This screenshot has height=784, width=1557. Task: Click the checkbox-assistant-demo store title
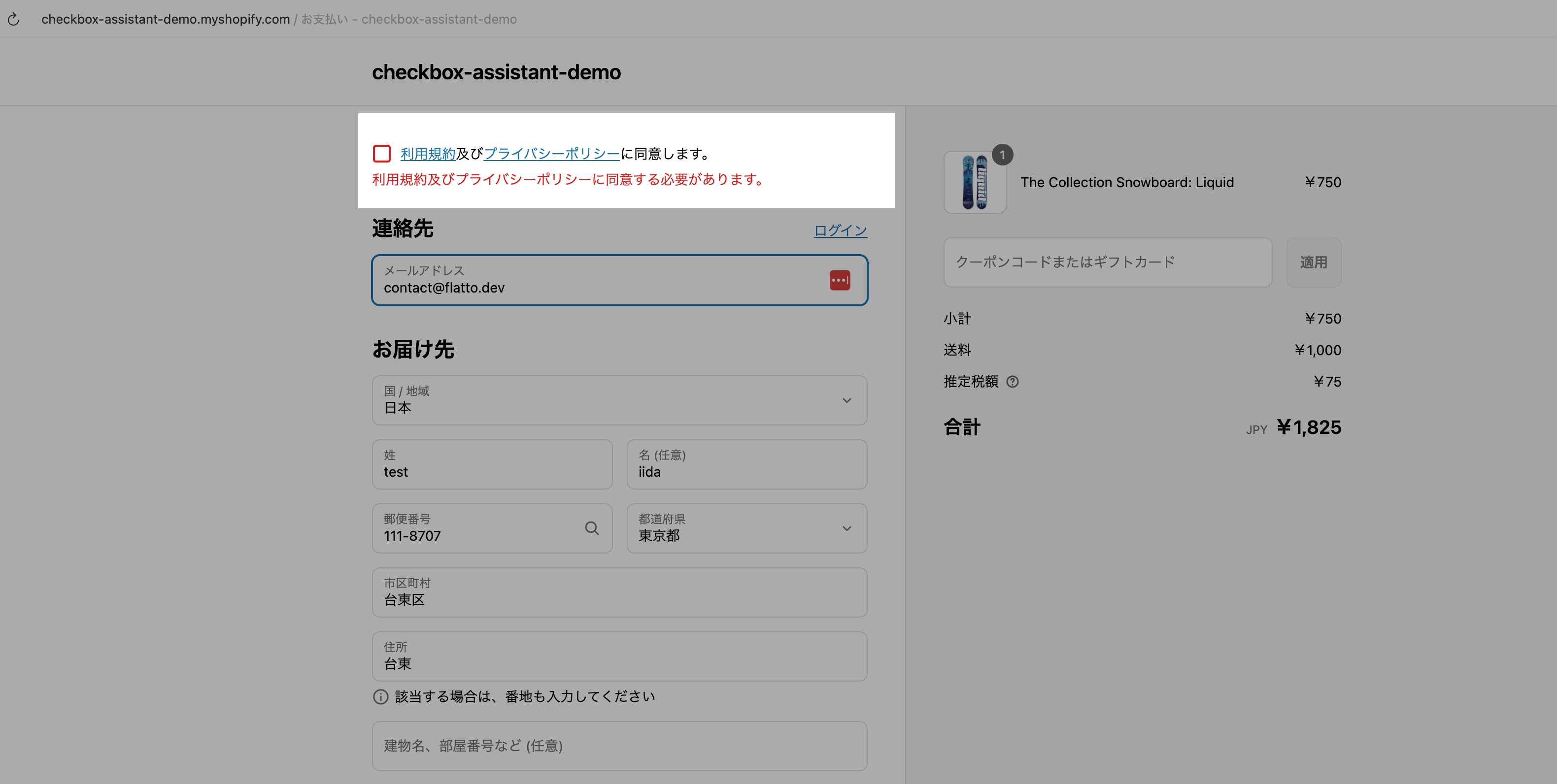point(496,72)
